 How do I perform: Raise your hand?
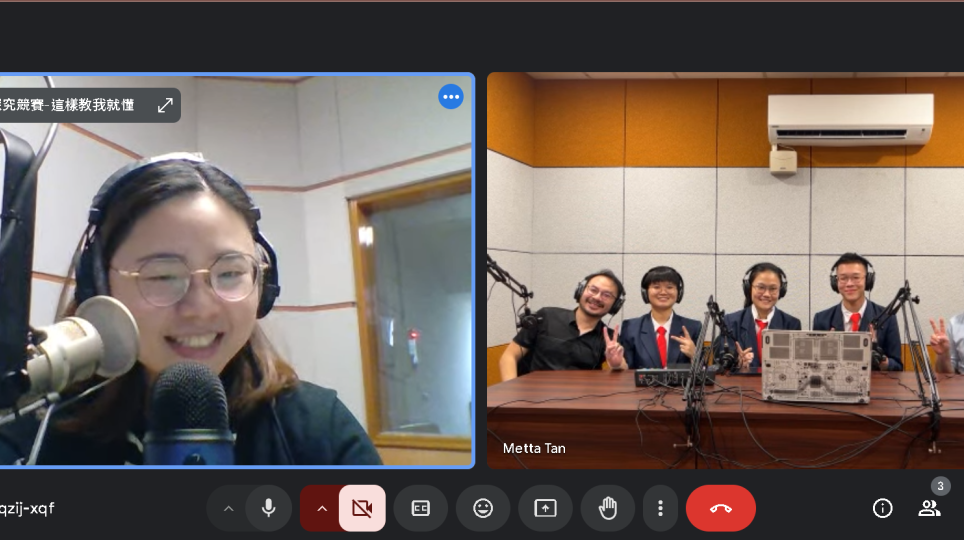coord(608,508)
